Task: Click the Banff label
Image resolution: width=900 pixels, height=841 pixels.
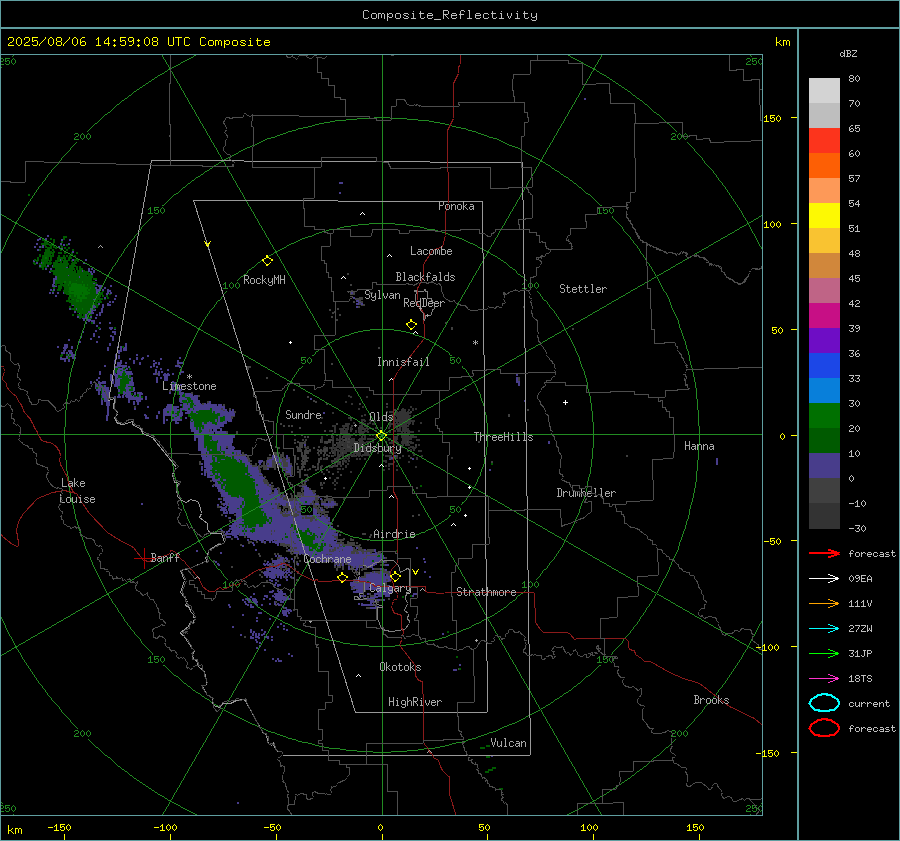Action: 165,557
